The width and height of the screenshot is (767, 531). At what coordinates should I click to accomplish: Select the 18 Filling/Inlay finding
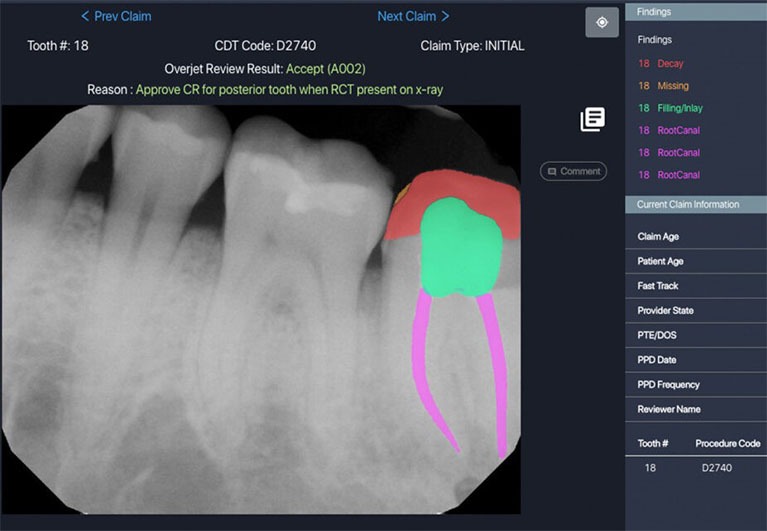pyautogui.click(x=670, y=108)
